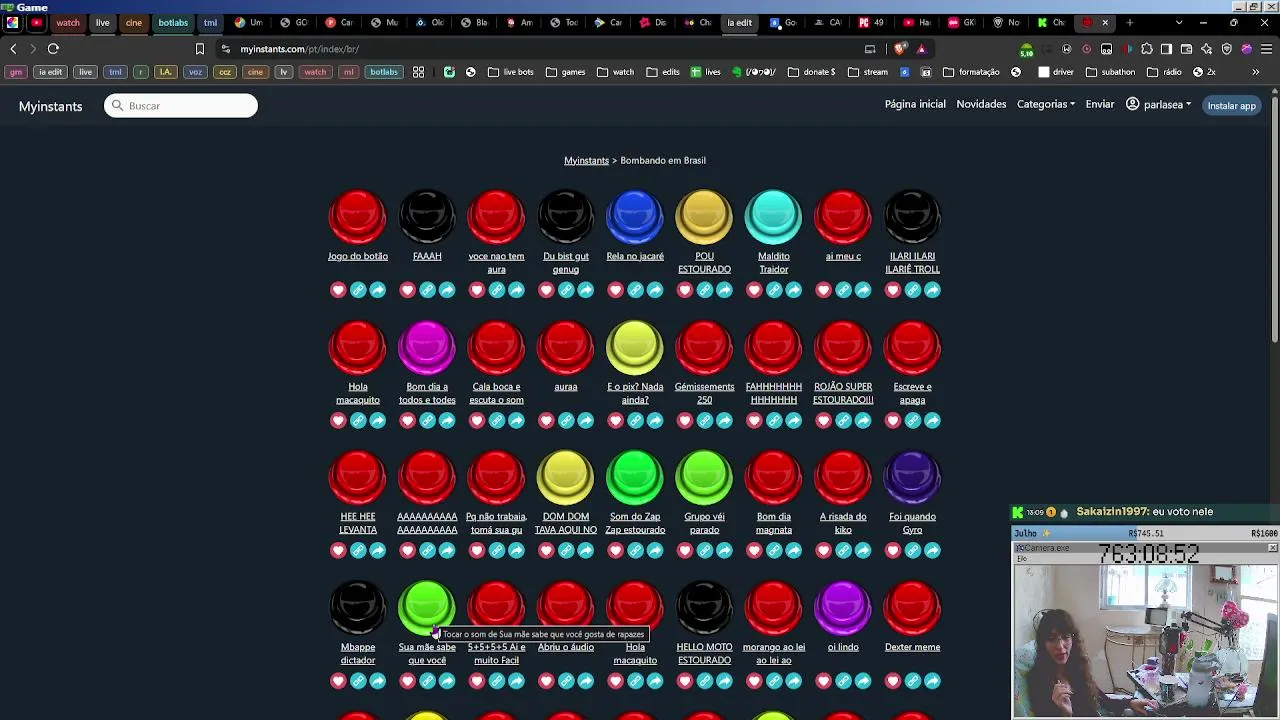1280x720 pixels.
Task: Switch to the botlabs browser tab
Action: (173, 22)
